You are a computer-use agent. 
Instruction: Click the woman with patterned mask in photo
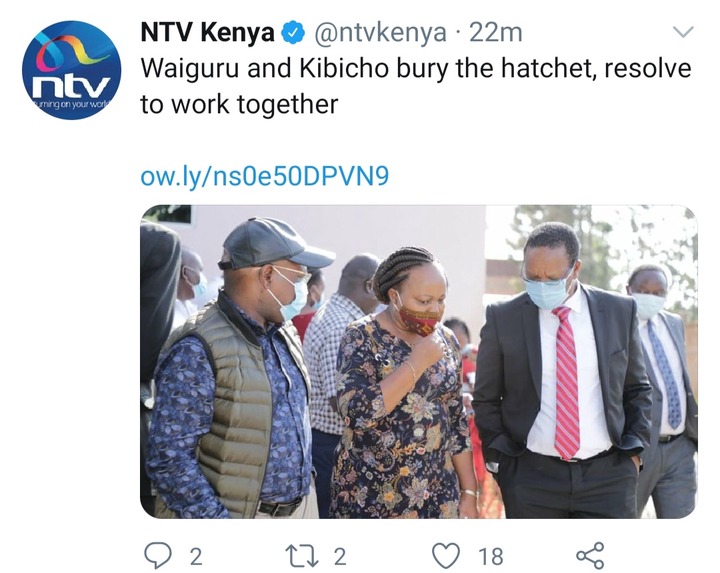click(x=402, y=383)
